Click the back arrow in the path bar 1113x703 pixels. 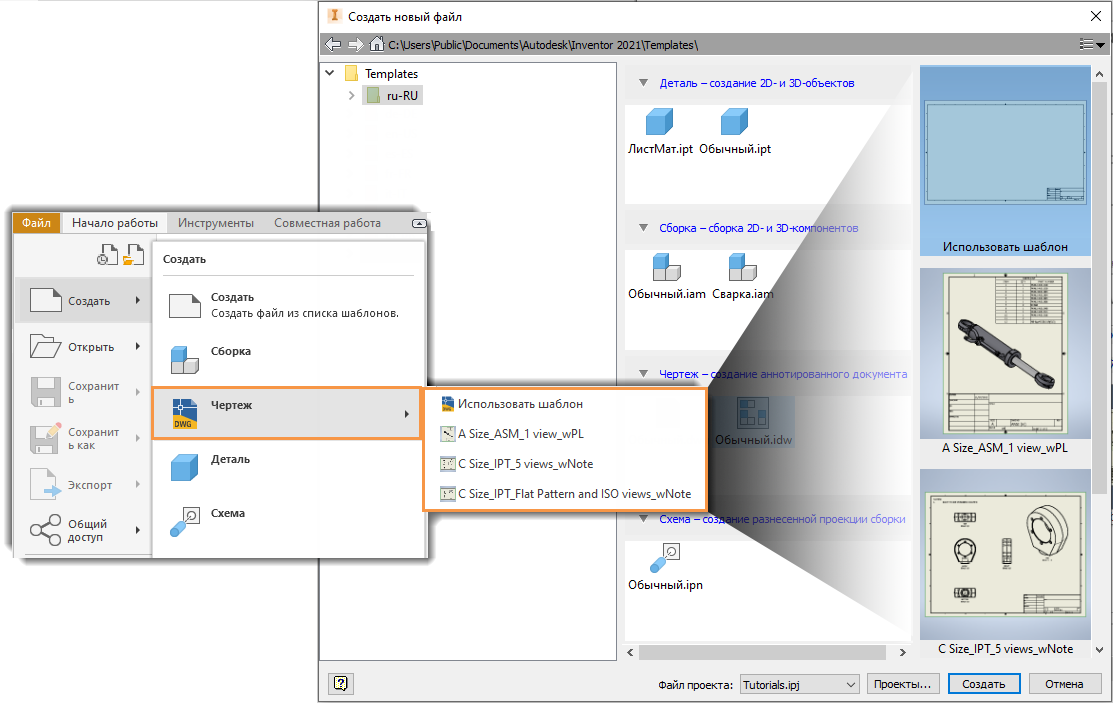pyautogui.click(x=333, y=45)
